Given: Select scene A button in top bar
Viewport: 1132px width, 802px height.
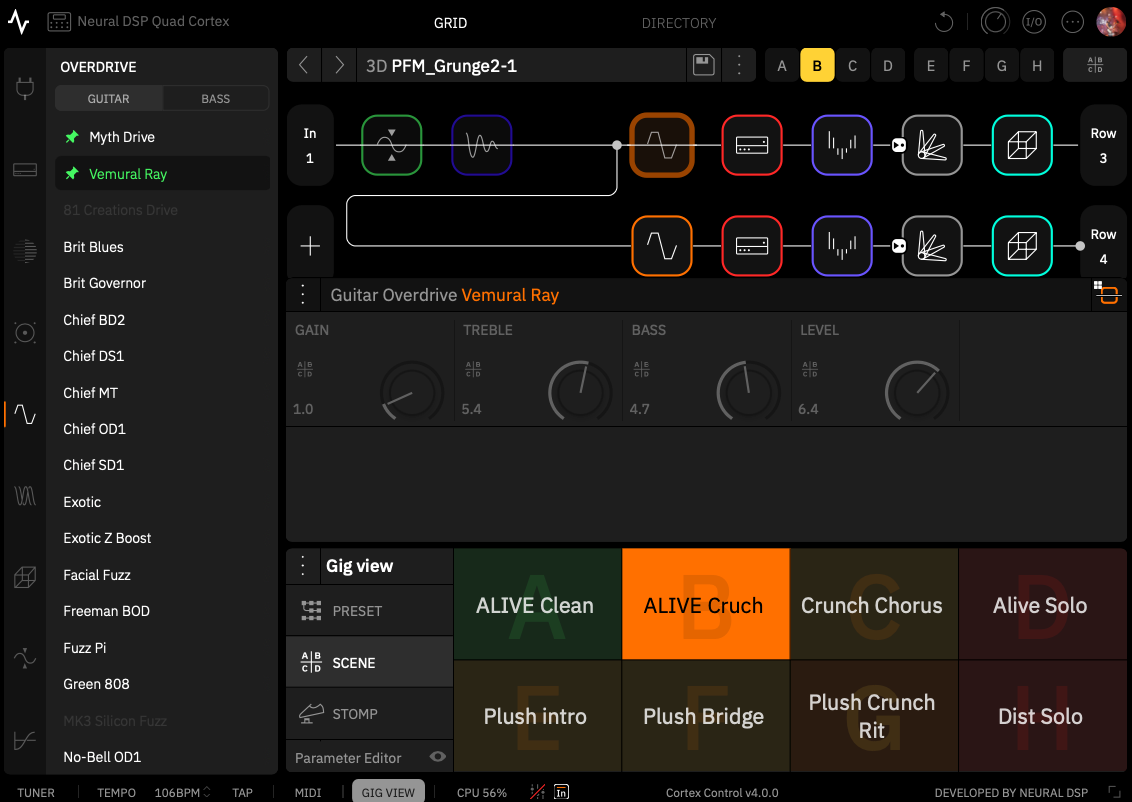Looking at the screenshot, I should click(782, 66).
